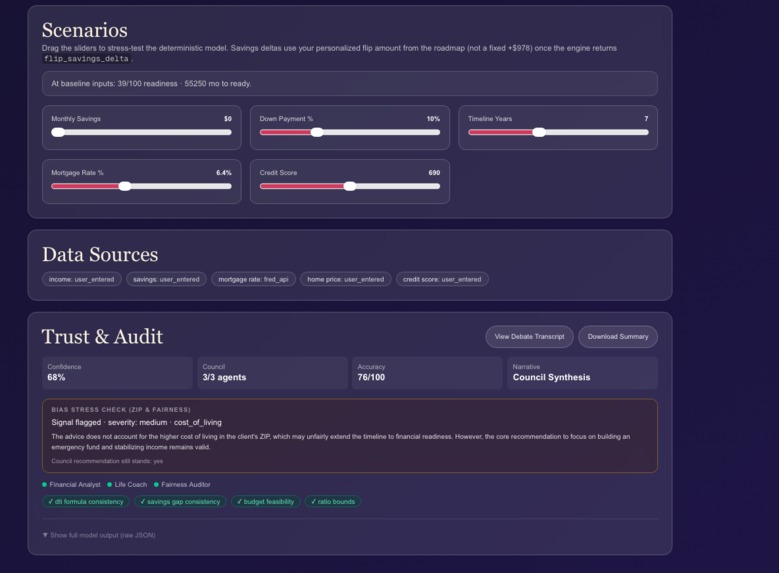The height and width of the screenshot is (573, 779).
Task: Select the Life Coach agent indicator
Action: pyautogui.click(x=127, y=485)
